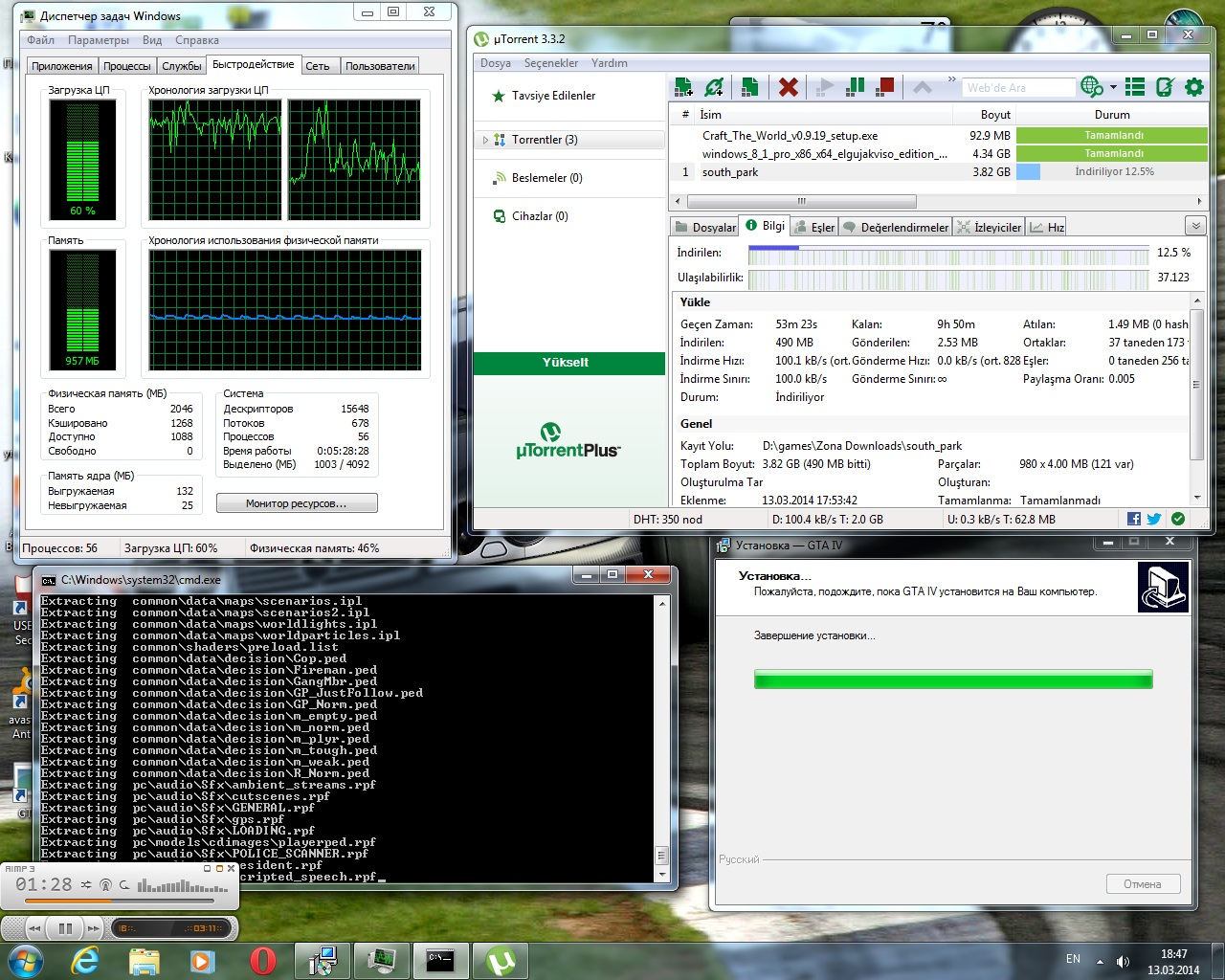Open uTorrent preferences gear icon
Screen dimensions: 1225x980
point(1194,87)
